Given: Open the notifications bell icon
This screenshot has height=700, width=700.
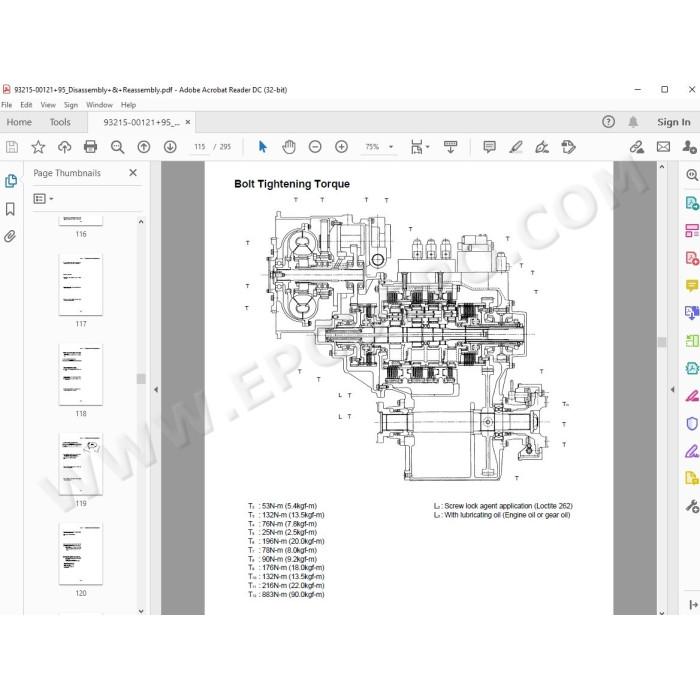Looking at the screenshot, I should (633, 122).
